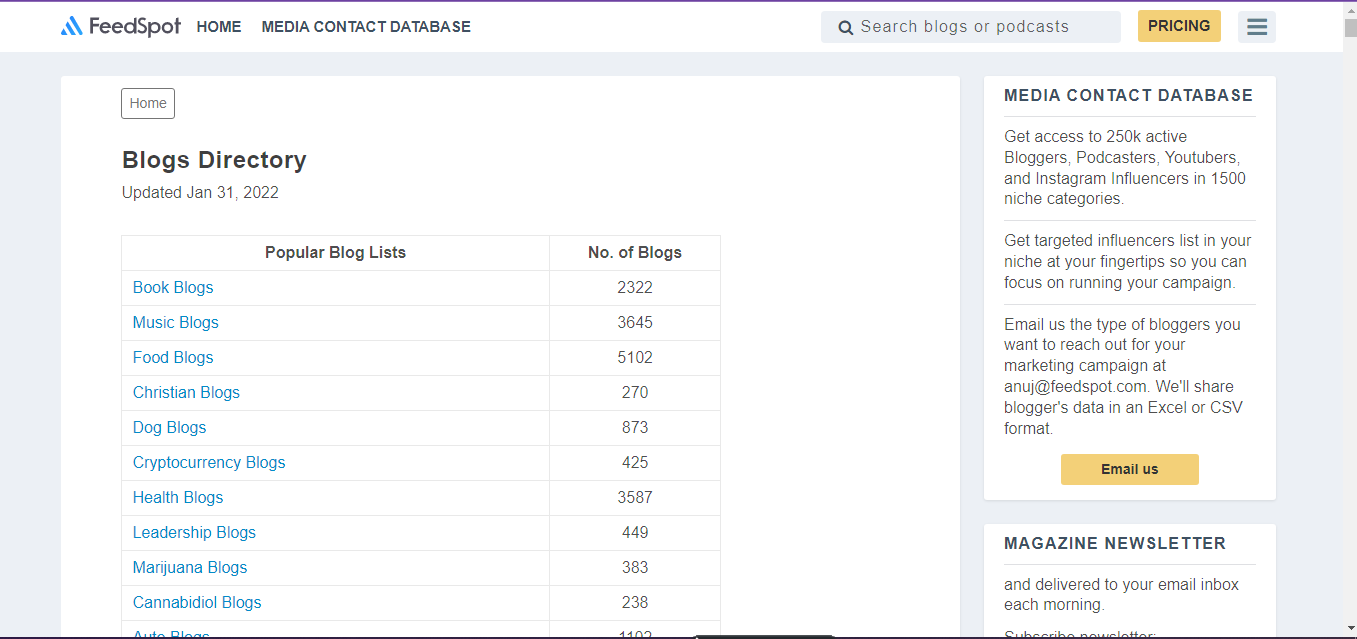Click the search magnifier icon
1357x639 pixels.
[845, 28]
